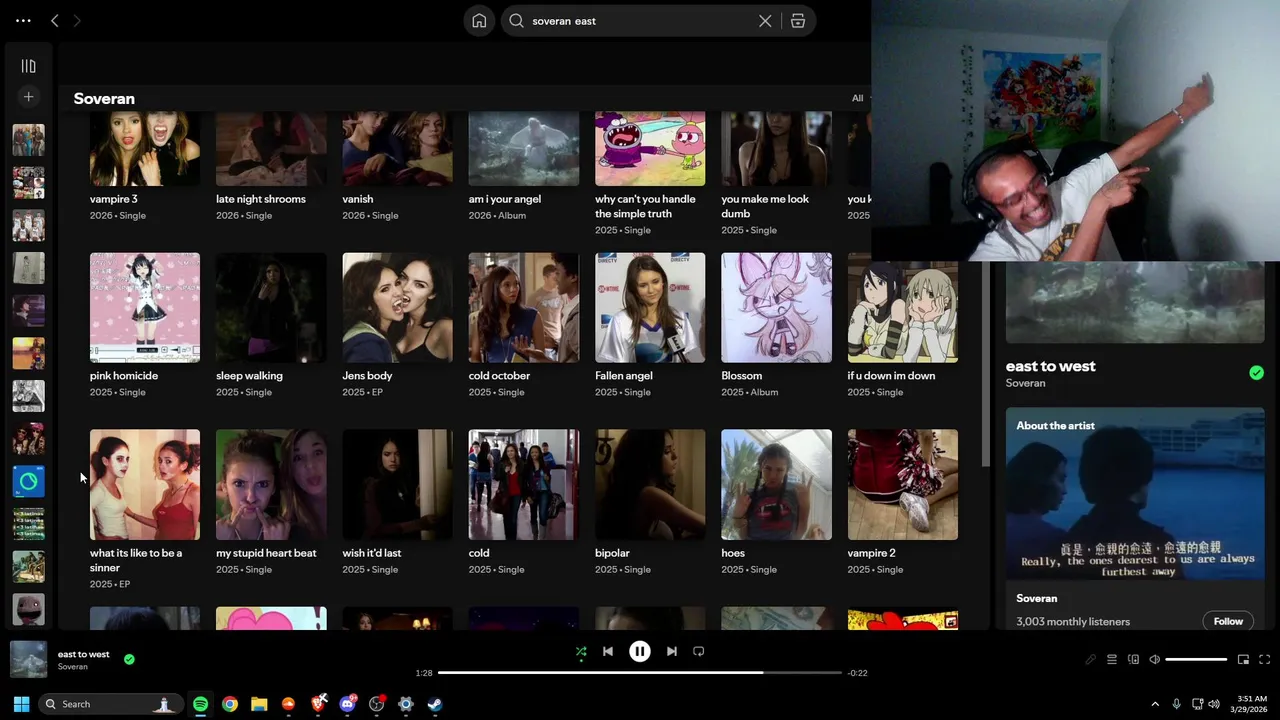Open the first playlist in the library sidebar
This screenshot has height=720, width=1280.
click(x=28, y=140)
